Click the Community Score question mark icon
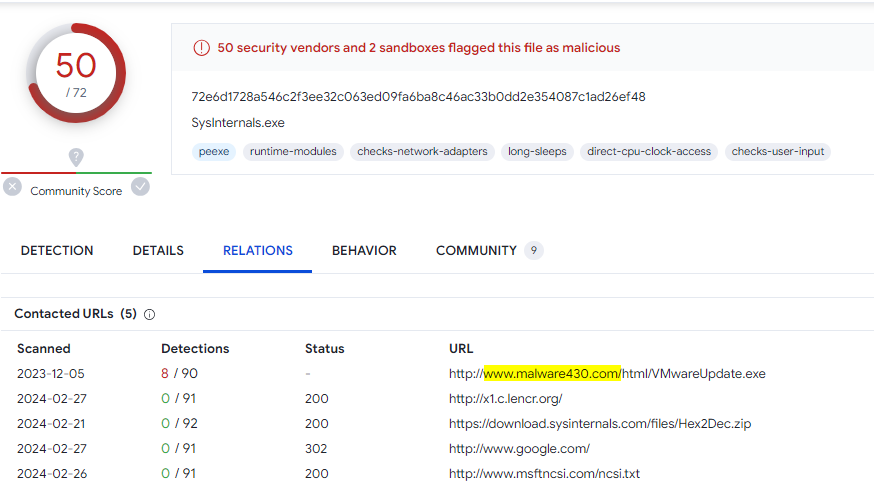Image resolution: width=874 pixels, height=502 pixels. tap(76, 157)
